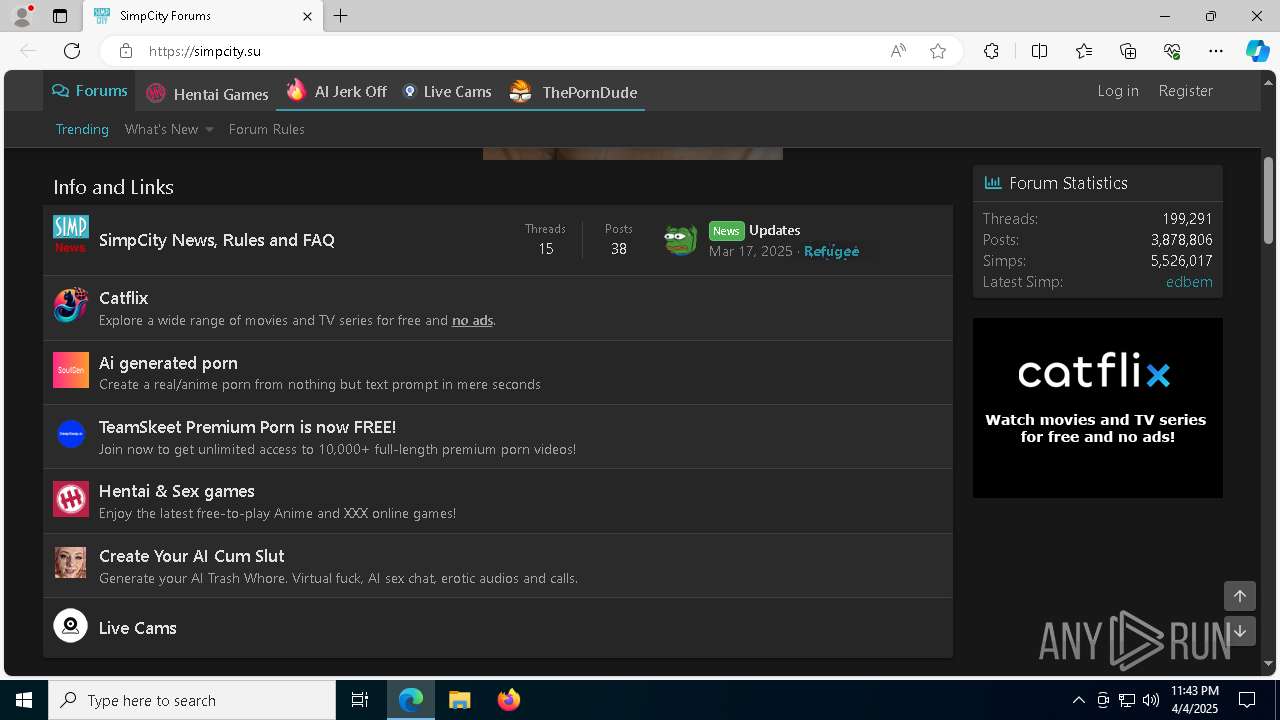Open Create Your AI Cum Slut link
This screenshot has width=1280, height=720.
tap(191, 556)
